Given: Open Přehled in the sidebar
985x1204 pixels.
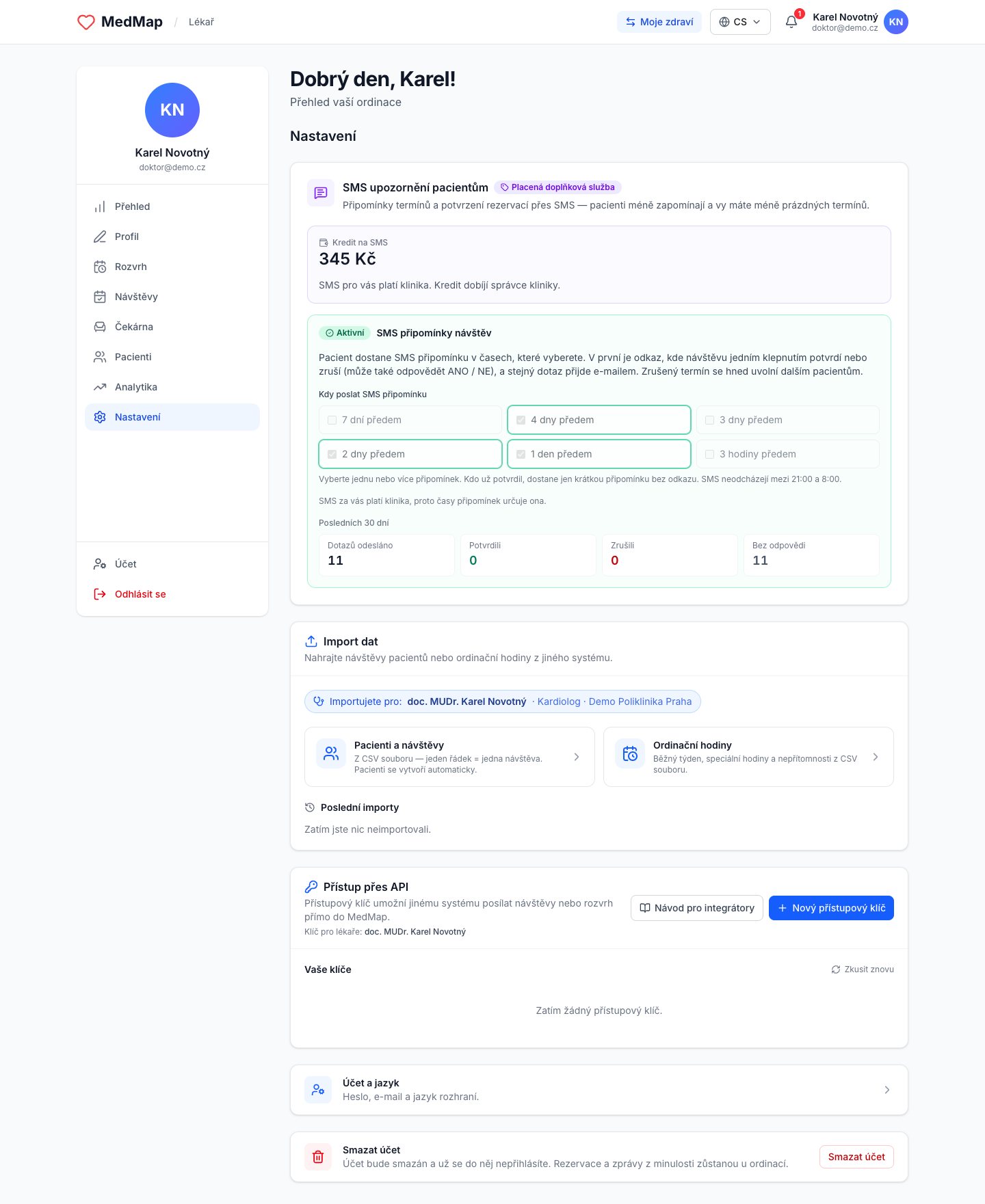Looking at the screenshot, I should tap(172, 206).
